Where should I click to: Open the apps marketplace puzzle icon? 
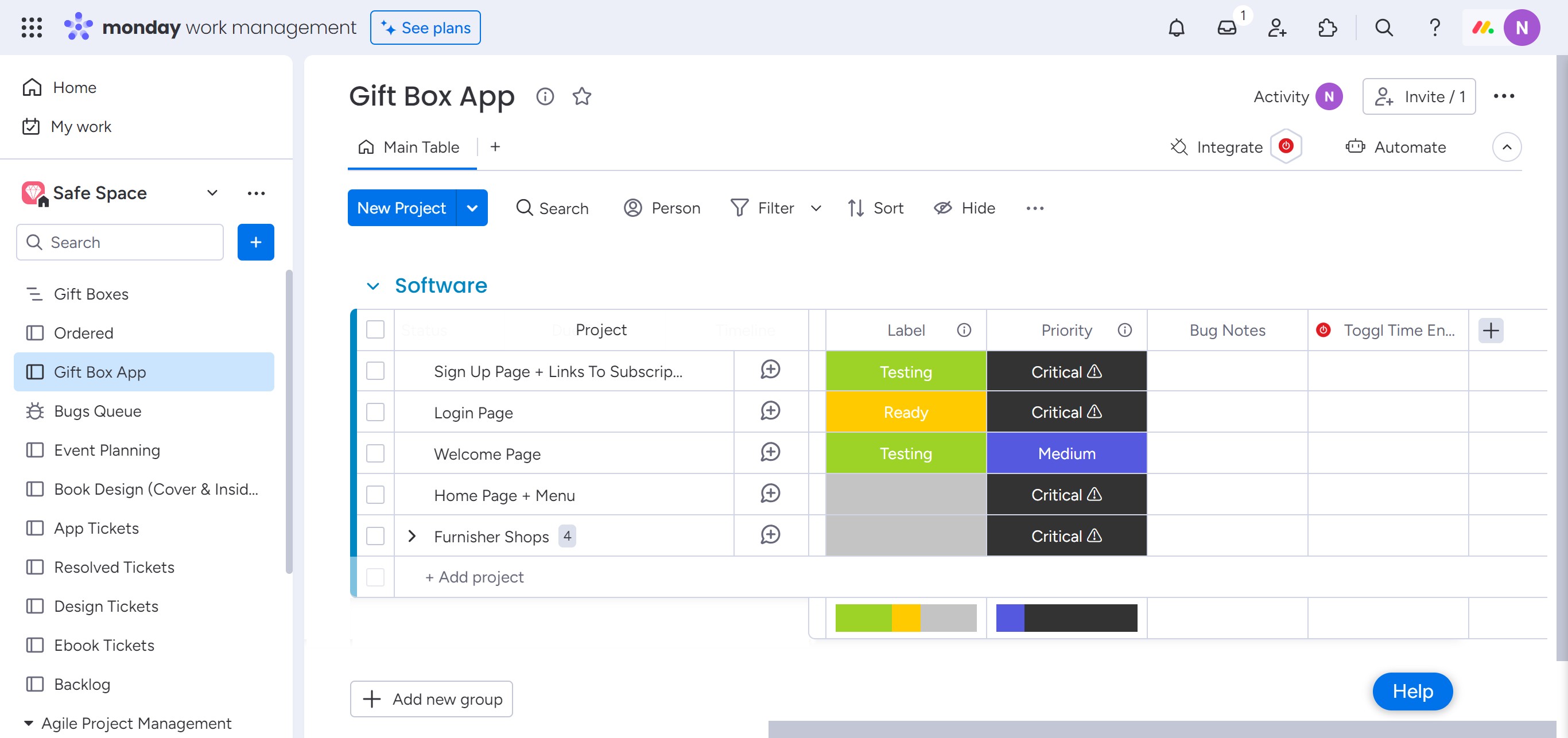pos(1327,28)
